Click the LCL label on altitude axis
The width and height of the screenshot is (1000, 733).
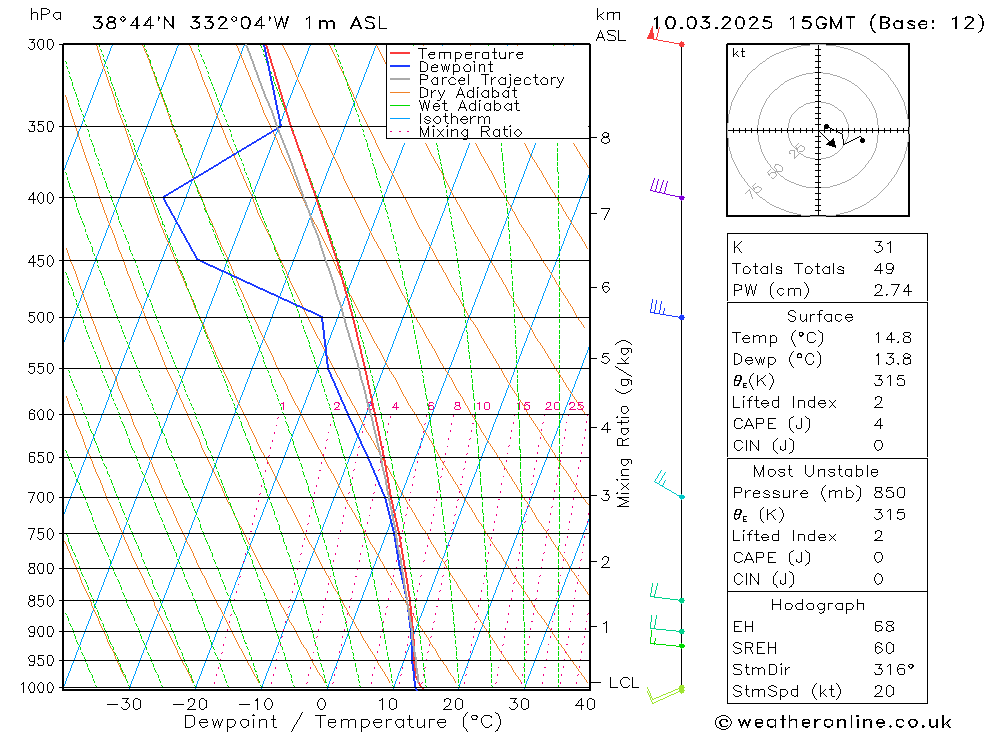point(623,683)
